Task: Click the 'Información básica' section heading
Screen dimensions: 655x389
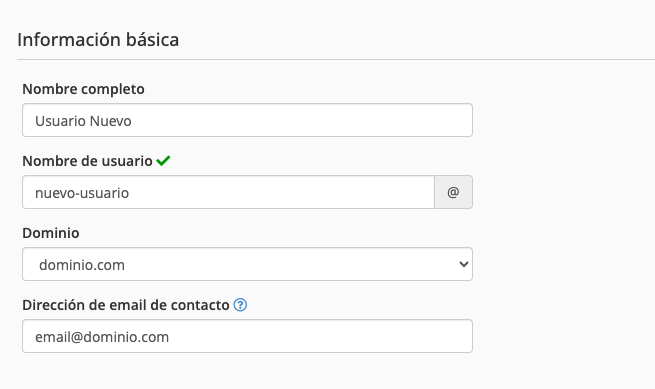Action: click(x=98, y=40)
